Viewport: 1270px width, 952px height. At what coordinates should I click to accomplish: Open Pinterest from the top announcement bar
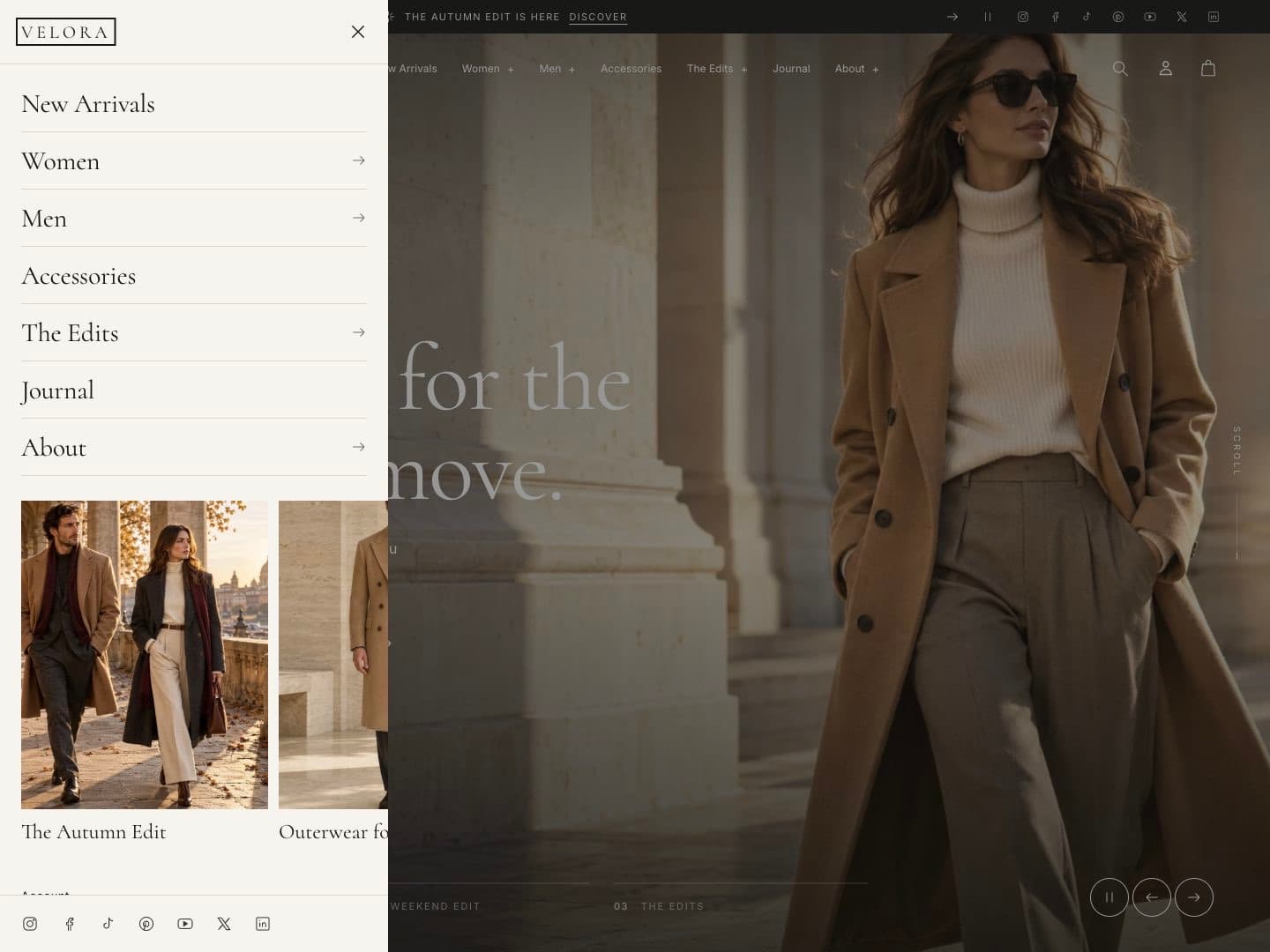[x=1118, y=17]
